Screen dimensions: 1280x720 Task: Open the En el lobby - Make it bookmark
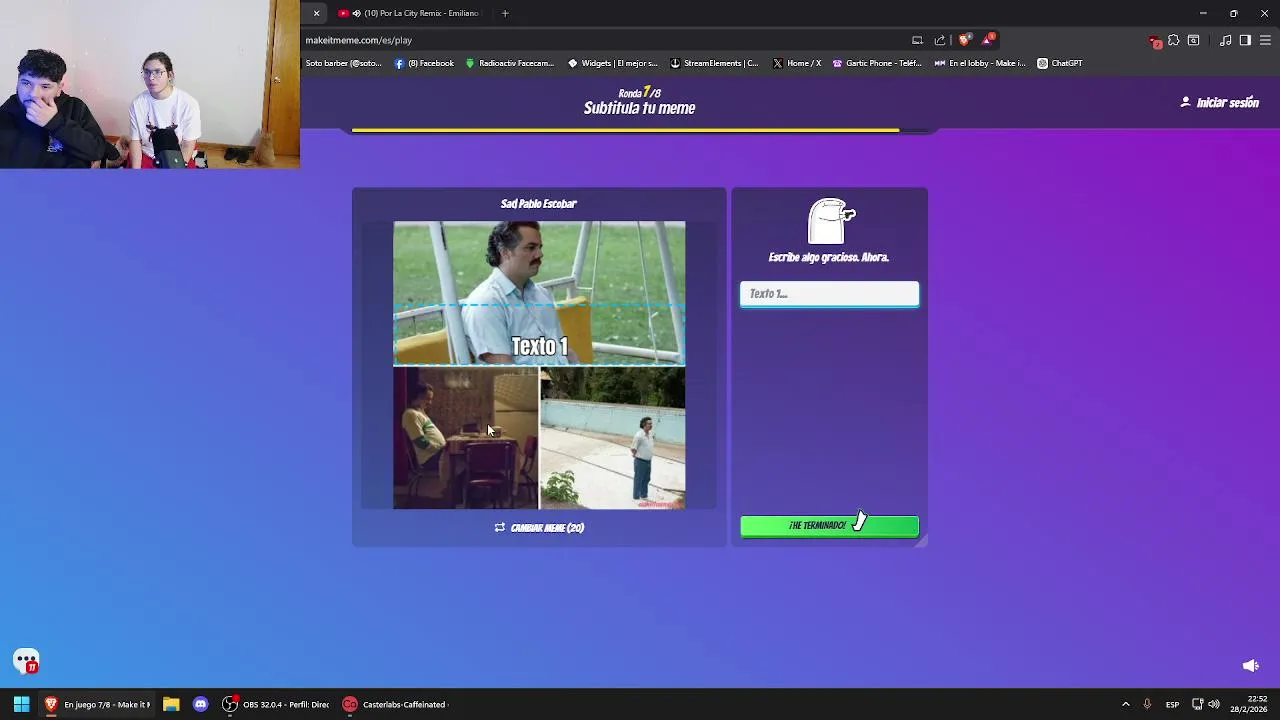[980, 63]
